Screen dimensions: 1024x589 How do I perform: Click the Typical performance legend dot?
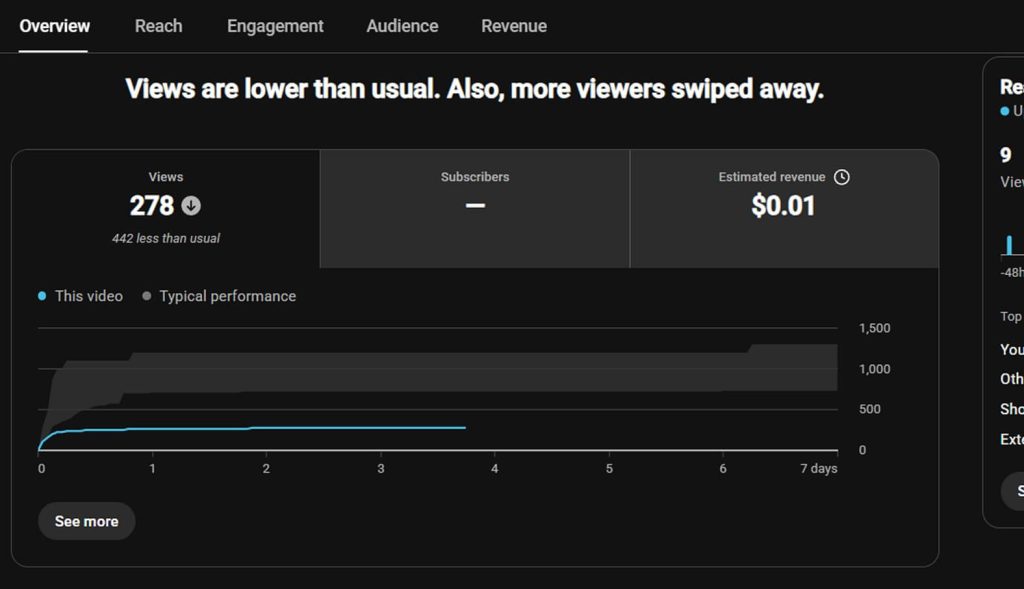pyautogui.click(x=146, y=296)
